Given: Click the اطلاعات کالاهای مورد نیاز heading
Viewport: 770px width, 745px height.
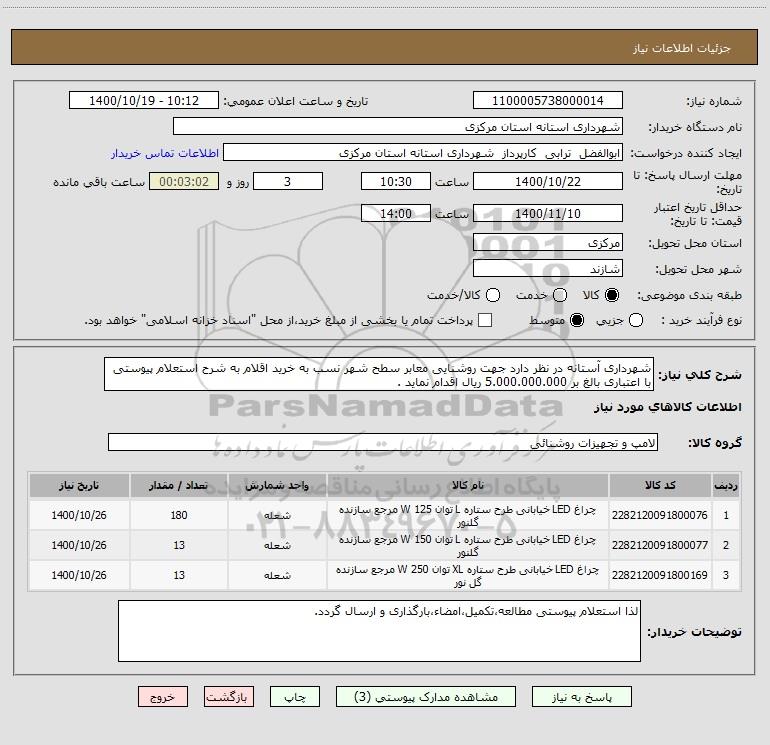Looking at the screenshot, I should pyautogui.click(x=668, y=407).
